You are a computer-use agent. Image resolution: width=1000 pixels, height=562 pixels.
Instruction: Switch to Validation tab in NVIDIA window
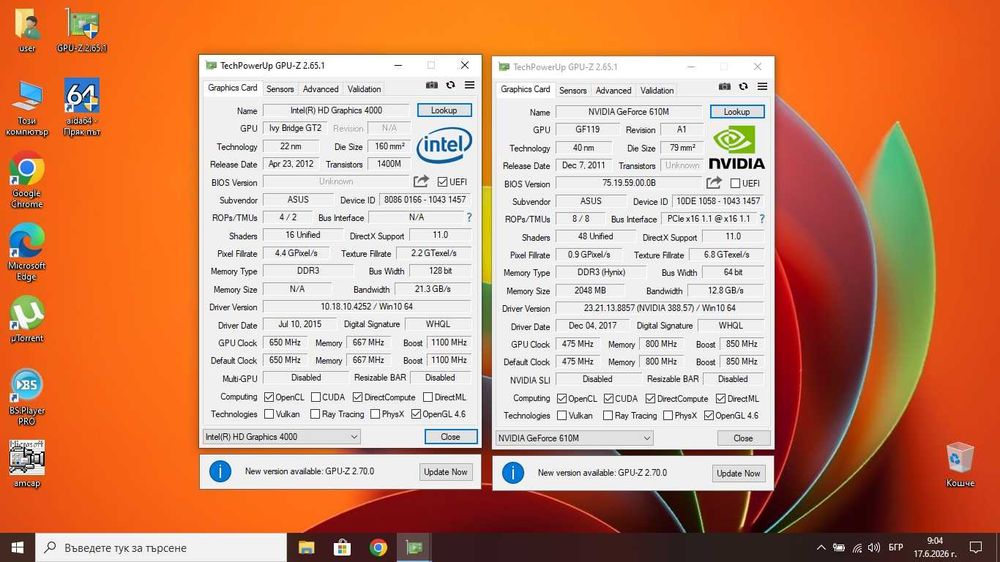[x=657, y=90]
